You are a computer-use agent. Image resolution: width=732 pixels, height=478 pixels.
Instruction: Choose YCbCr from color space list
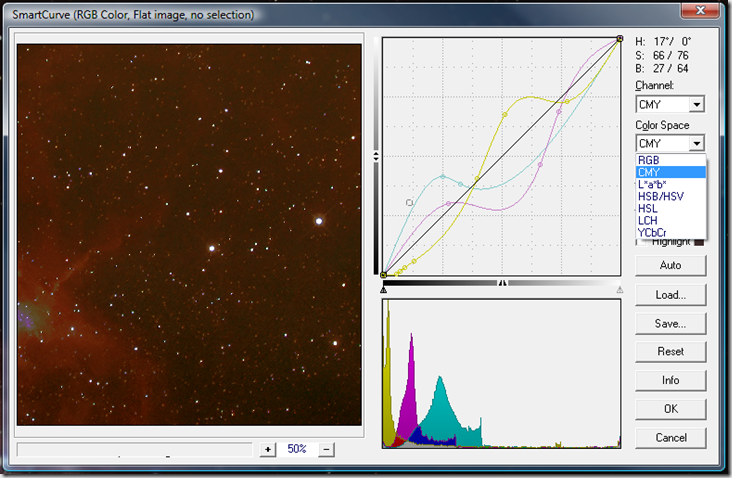(x=670, y=232)
